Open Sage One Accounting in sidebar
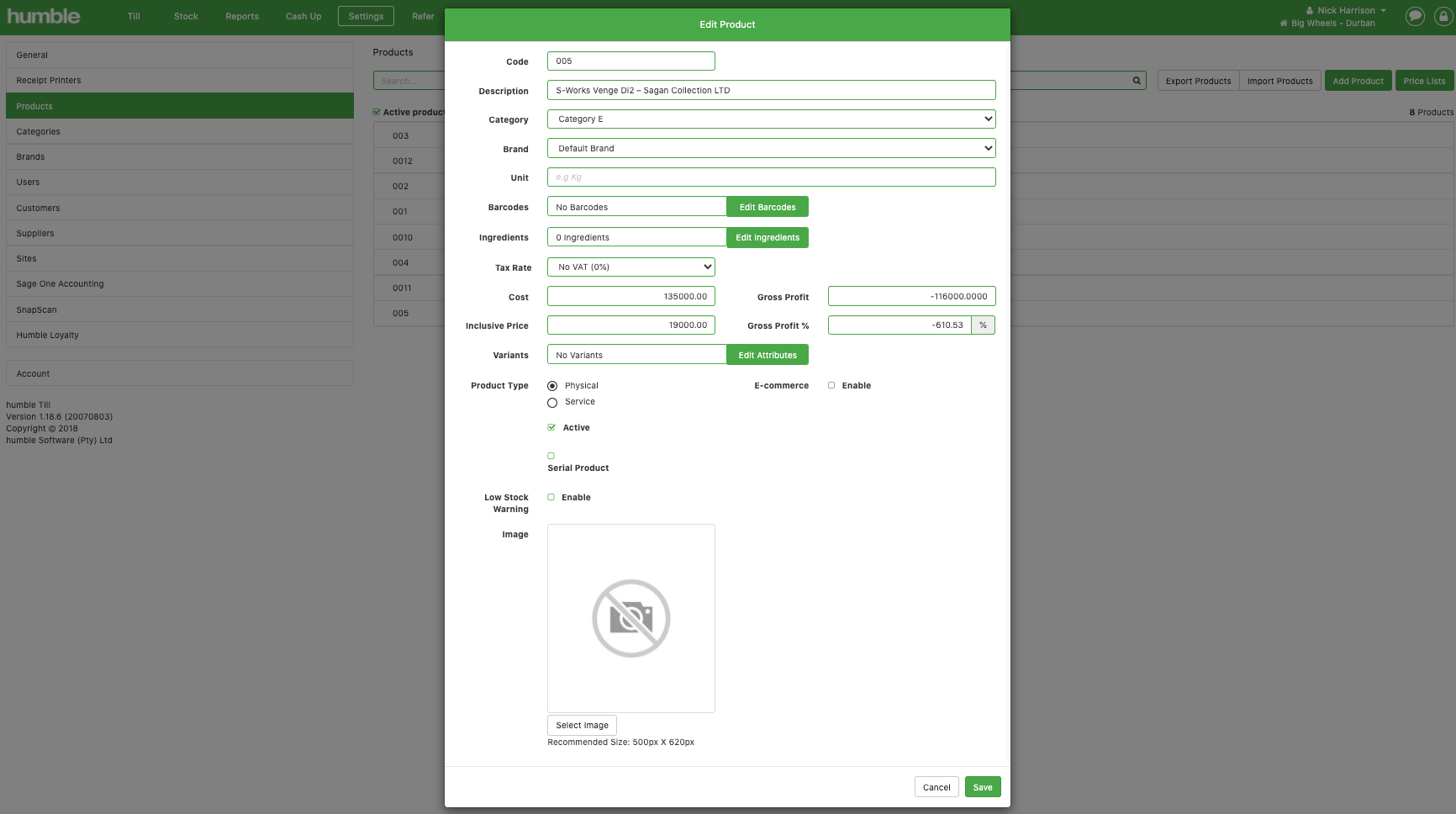Screen dimensions: 1456x814 [180, 283]
